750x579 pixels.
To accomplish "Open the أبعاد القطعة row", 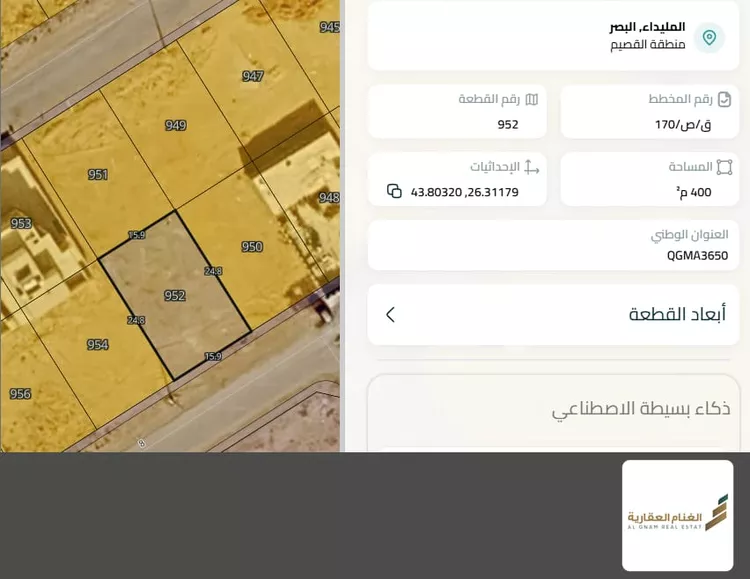I will coord(553,314).
